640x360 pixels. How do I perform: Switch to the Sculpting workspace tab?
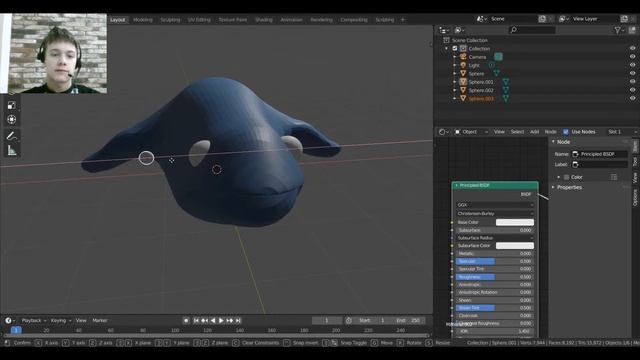point(170,20)
